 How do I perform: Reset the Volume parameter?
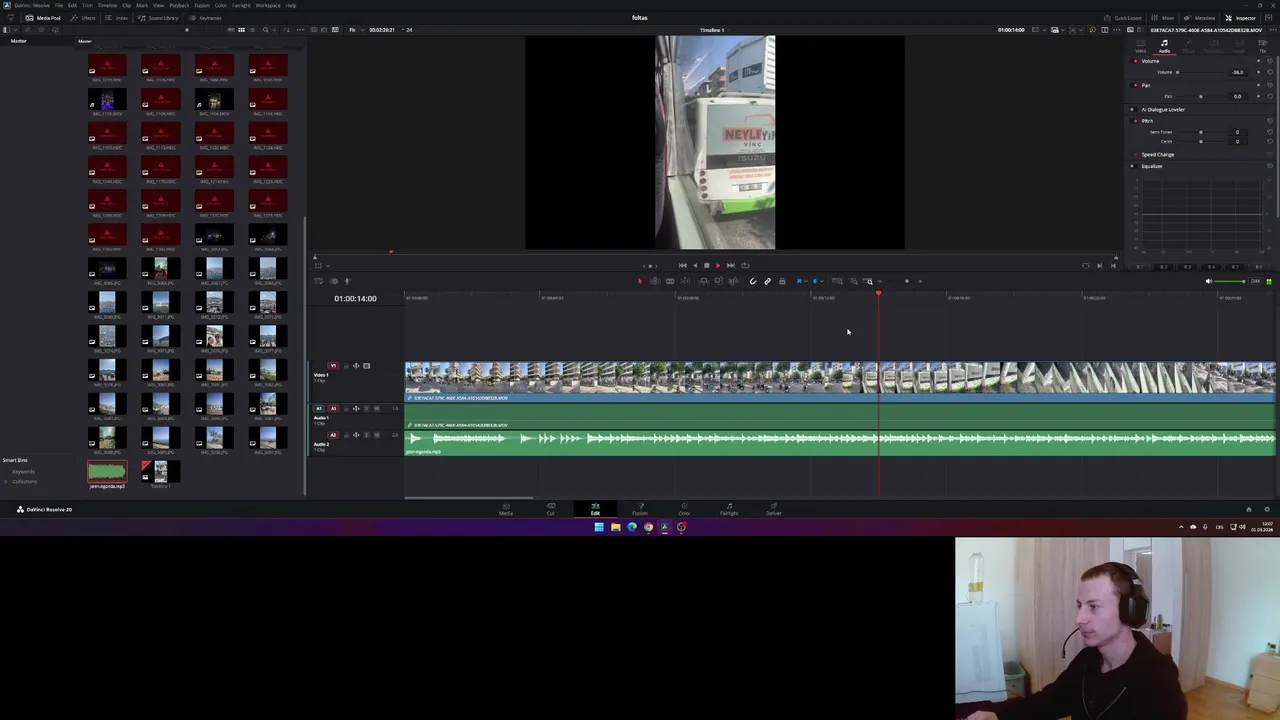point(1270,72)
